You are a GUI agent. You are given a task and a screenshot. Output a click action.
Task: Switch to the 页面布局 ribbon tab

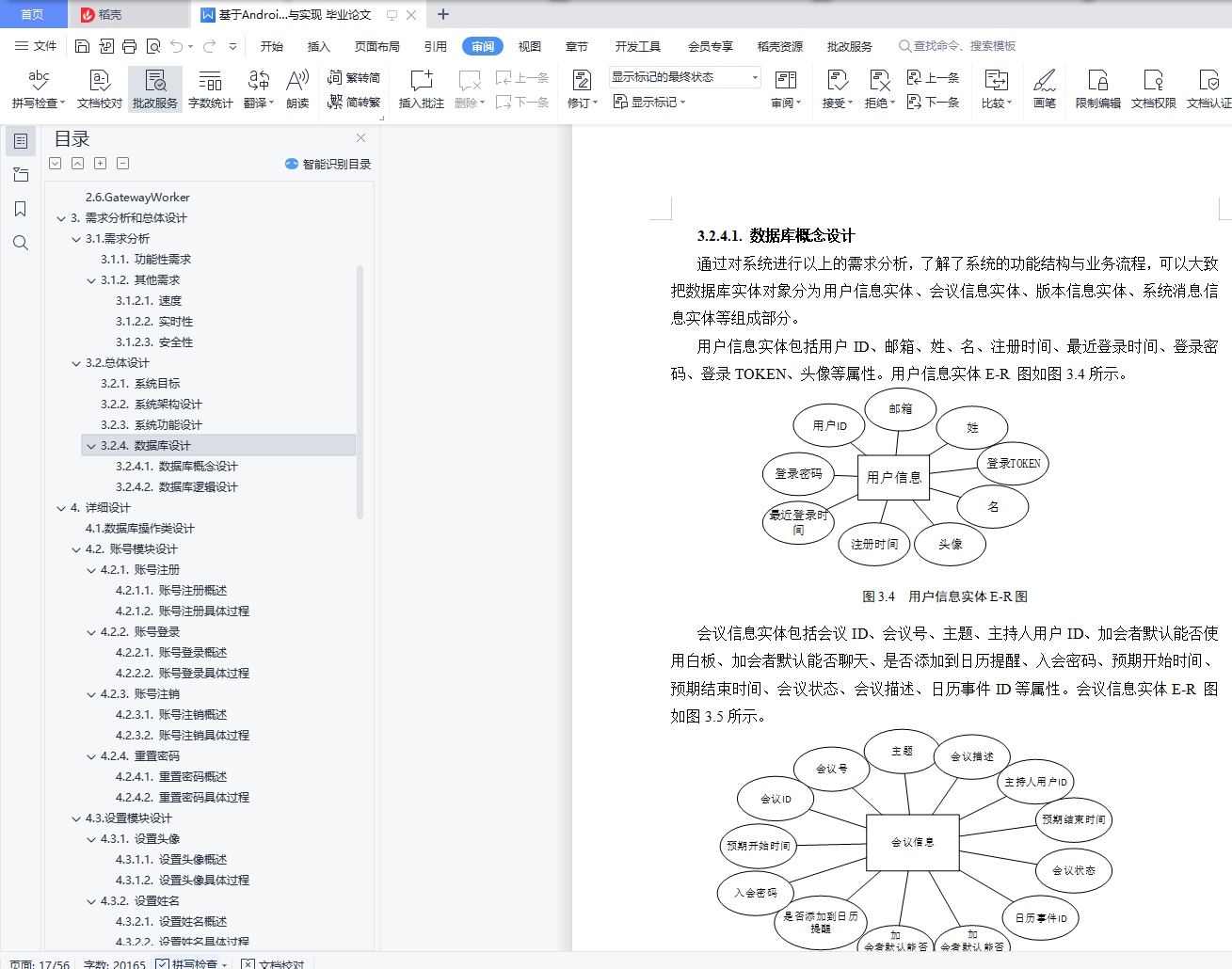click(x=377, y=46)
